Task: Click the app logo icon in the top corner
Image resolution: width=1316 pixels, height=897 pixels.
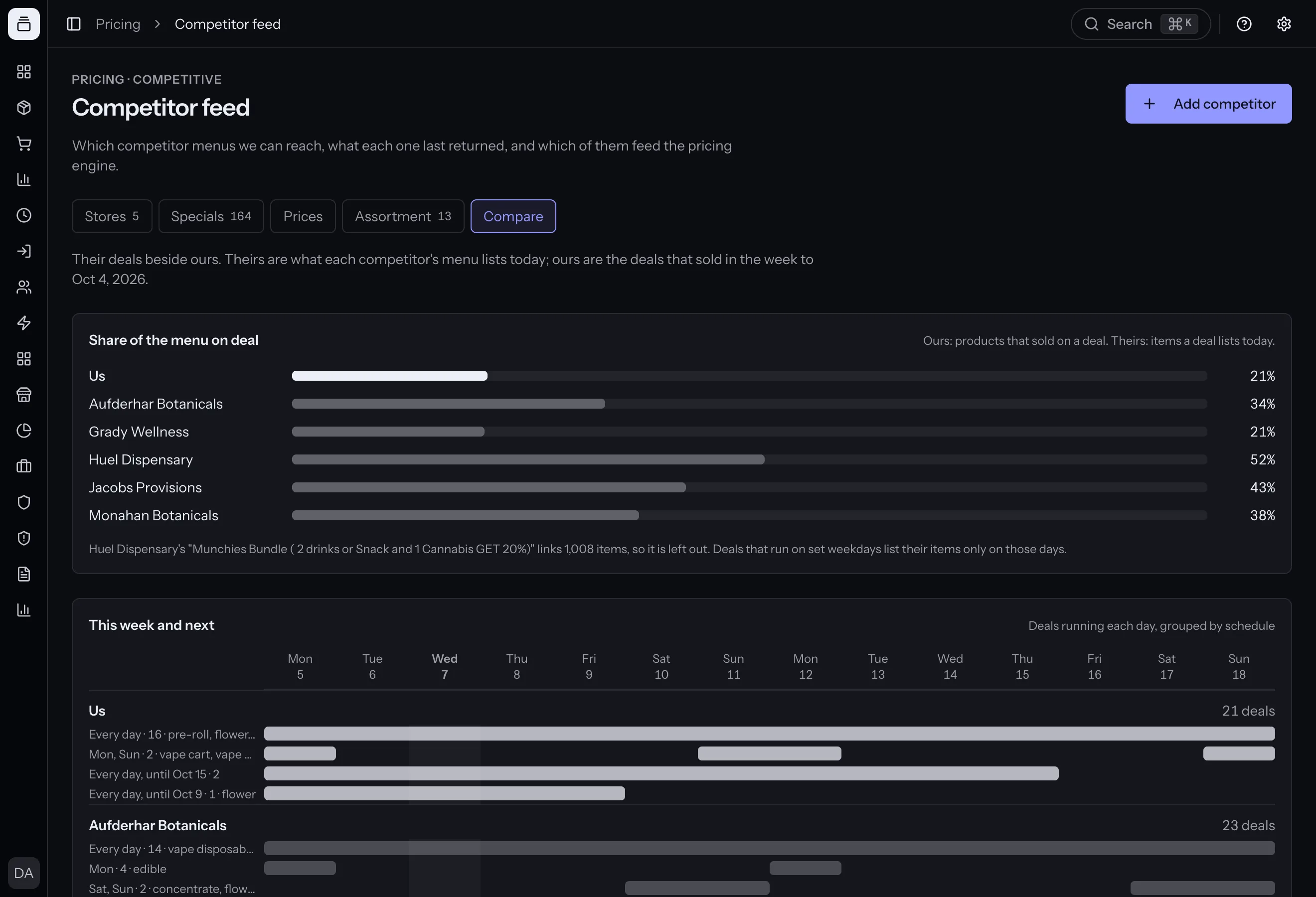Action: click(24, 24)
